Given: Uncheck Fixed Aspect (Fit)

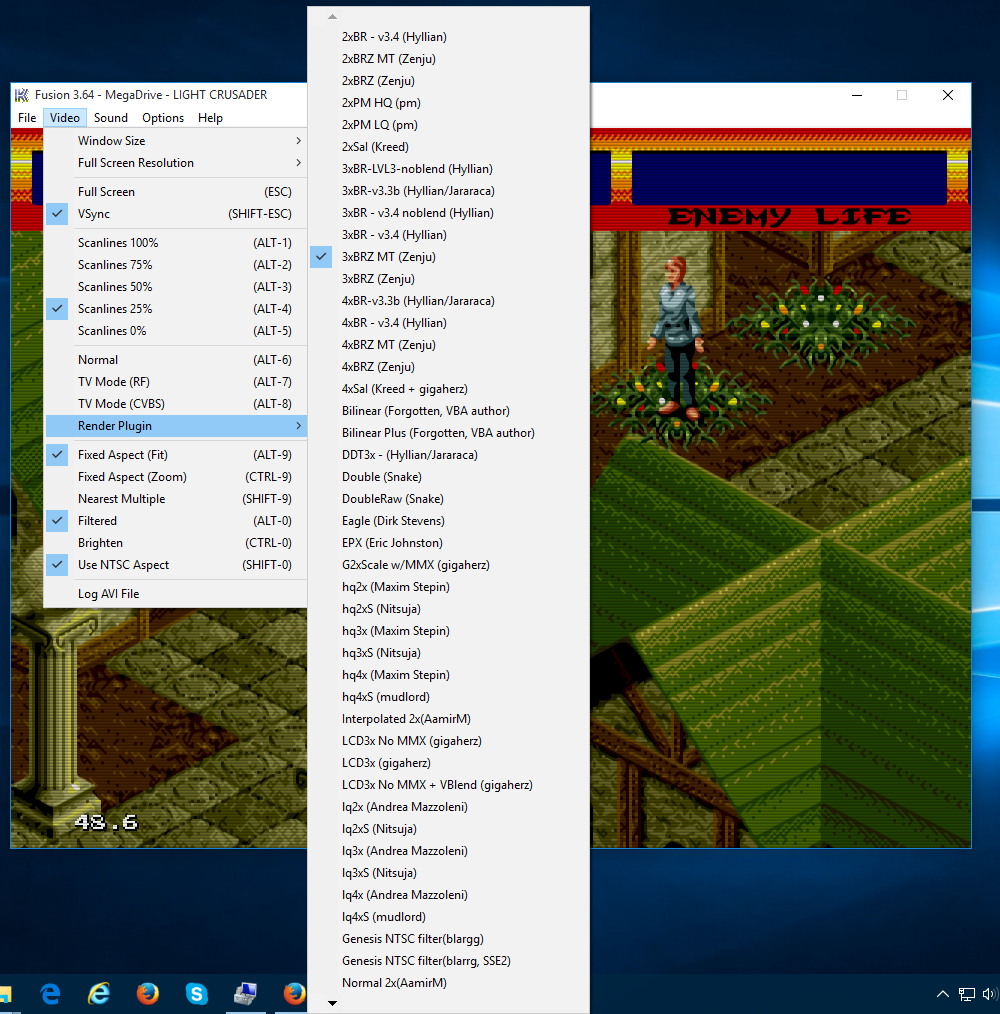Looking at the screenshot, I should (x=175, y=455).
